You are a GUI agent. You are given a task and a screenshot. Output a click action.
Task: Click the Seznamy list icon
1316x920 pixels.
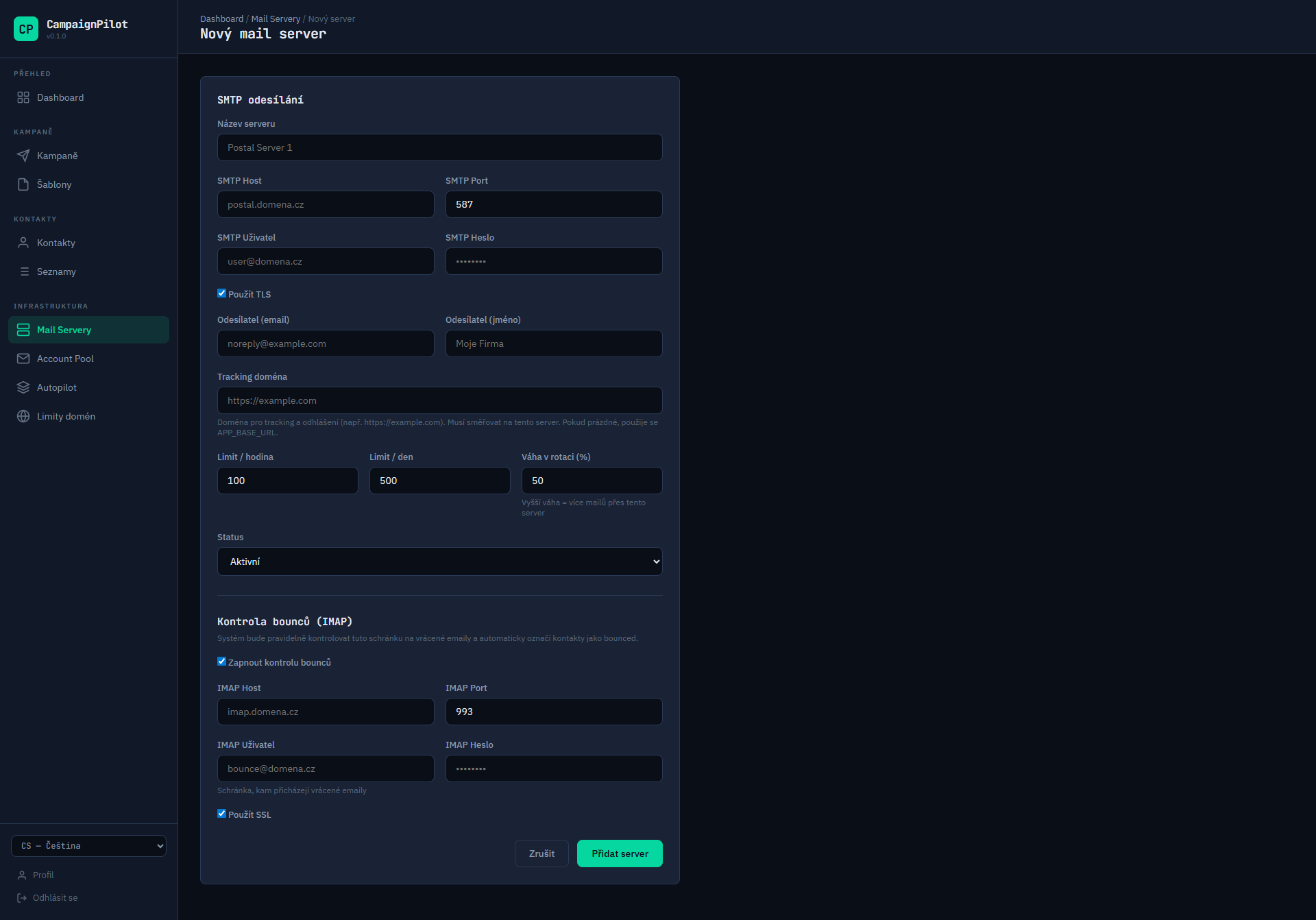[23, 271]
